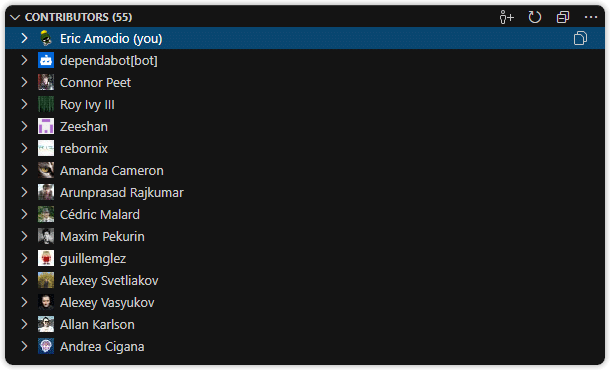Click the copy icon on Eric Amodio row

pyautogui.click(x=580, y=38)
